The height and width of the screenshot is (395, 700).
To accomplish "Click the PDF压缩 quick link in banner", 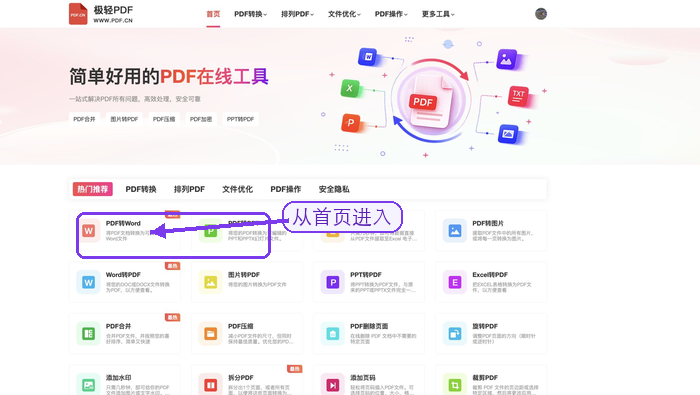I will pyautogui.click(x=164, y=119).
